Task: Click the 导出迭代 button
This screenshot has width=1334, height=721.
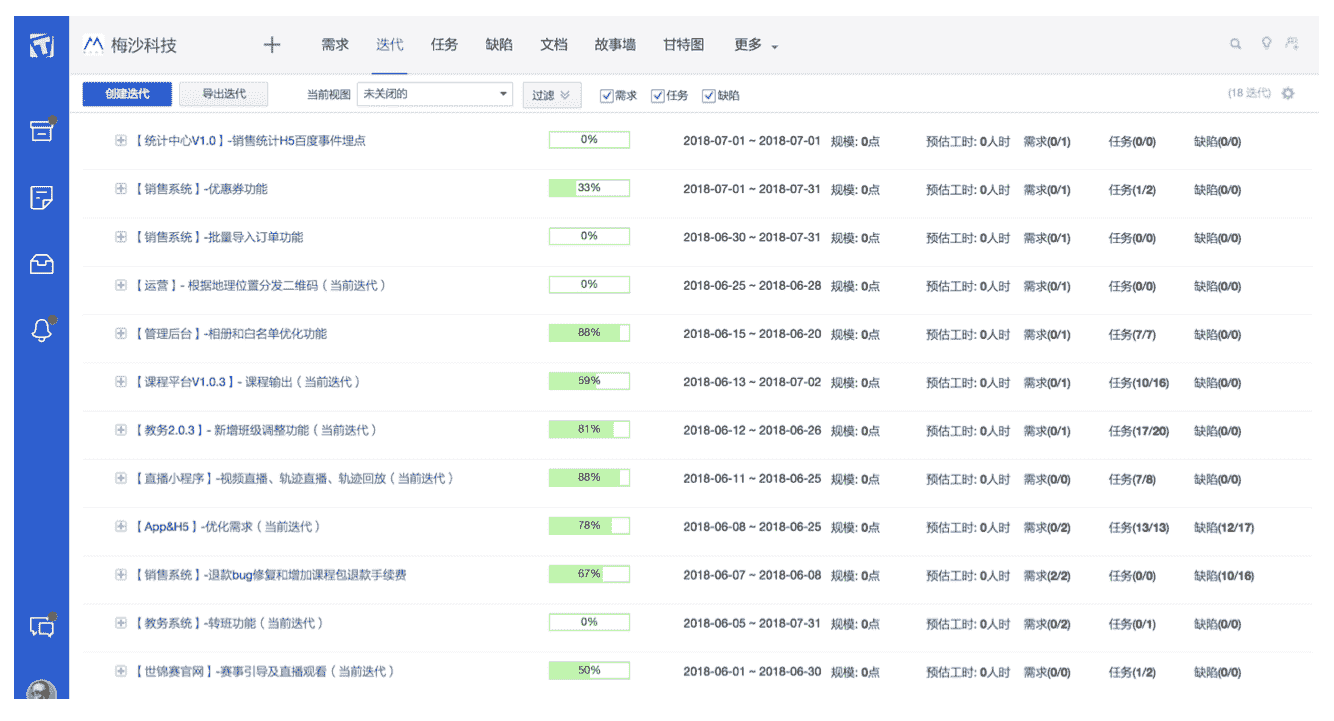Action: tap(224, 94)
